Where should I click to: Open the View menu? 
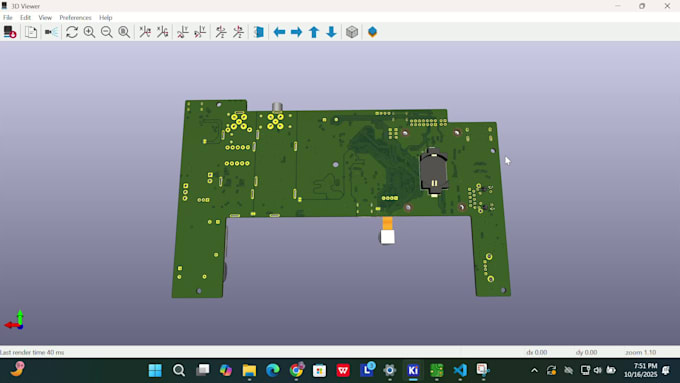[45, 17]
